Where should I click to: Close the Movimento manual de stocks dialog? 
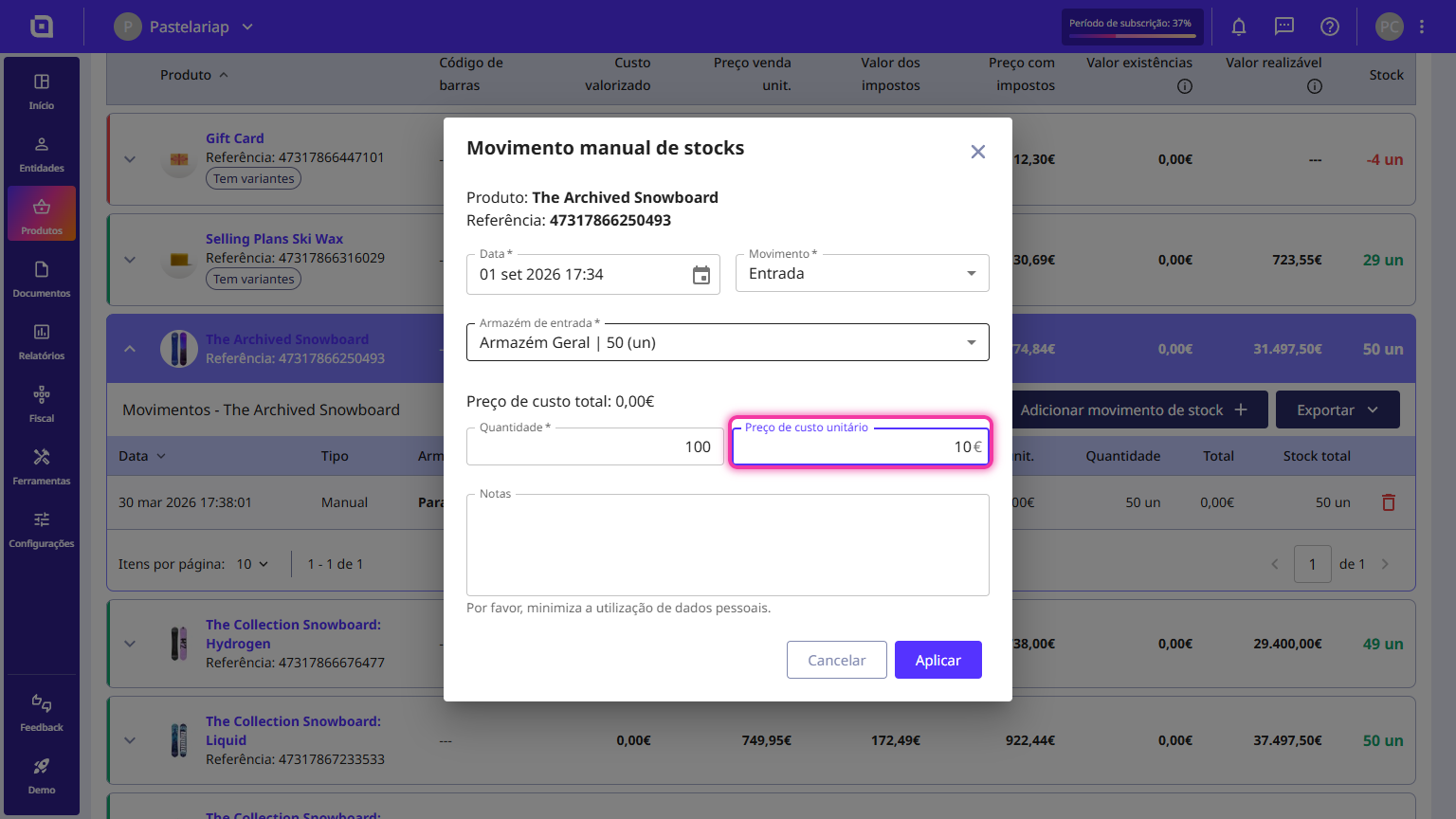pyautogui.click(x=978, y=152)
